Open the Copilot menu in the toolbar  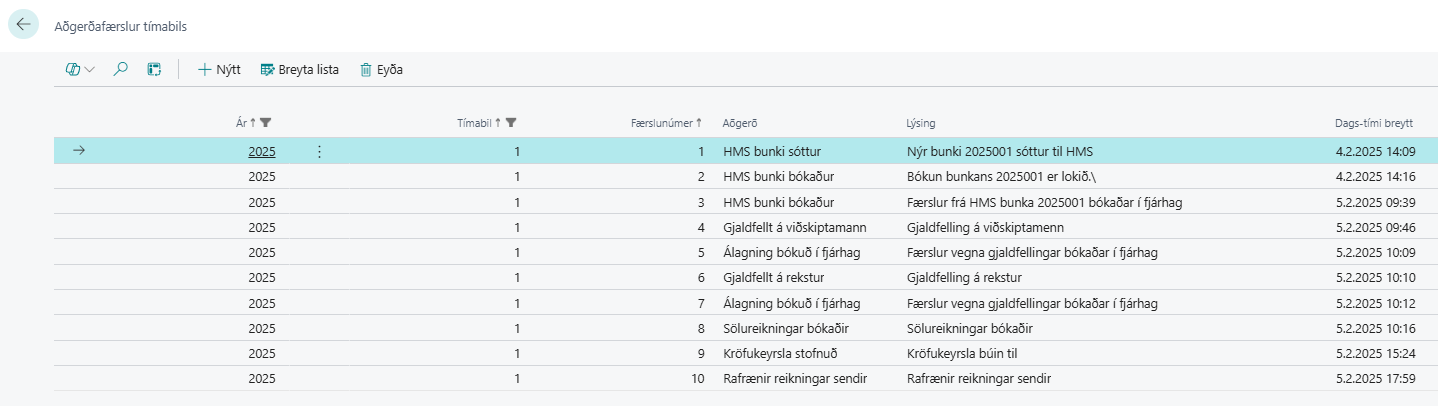pos(80,70)
